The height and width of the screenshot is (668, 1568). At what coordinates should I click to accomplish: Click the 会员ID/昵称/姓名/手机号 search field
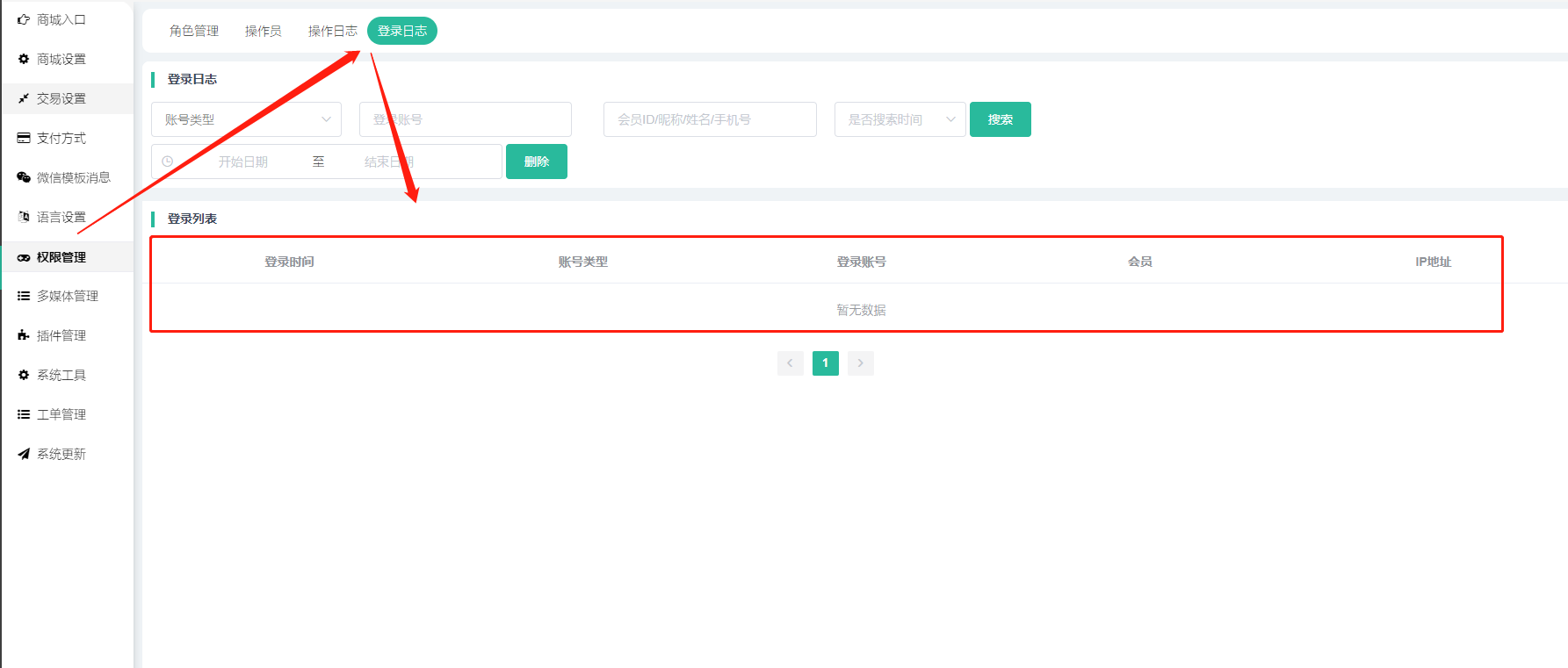click(x=710, y=119)
